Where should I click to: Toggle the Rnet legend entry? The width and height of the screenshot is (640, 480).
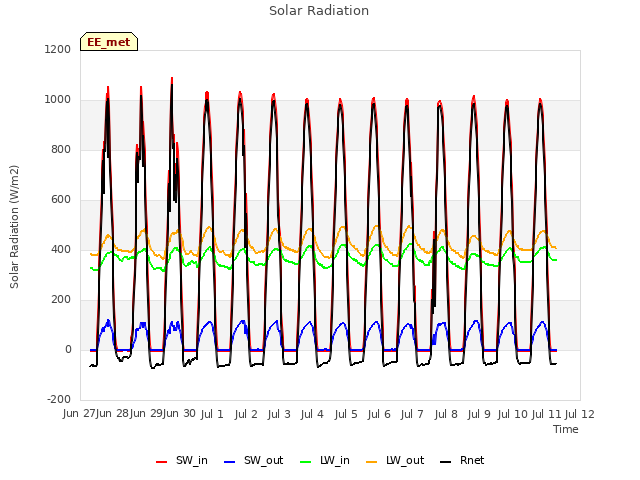462,460
